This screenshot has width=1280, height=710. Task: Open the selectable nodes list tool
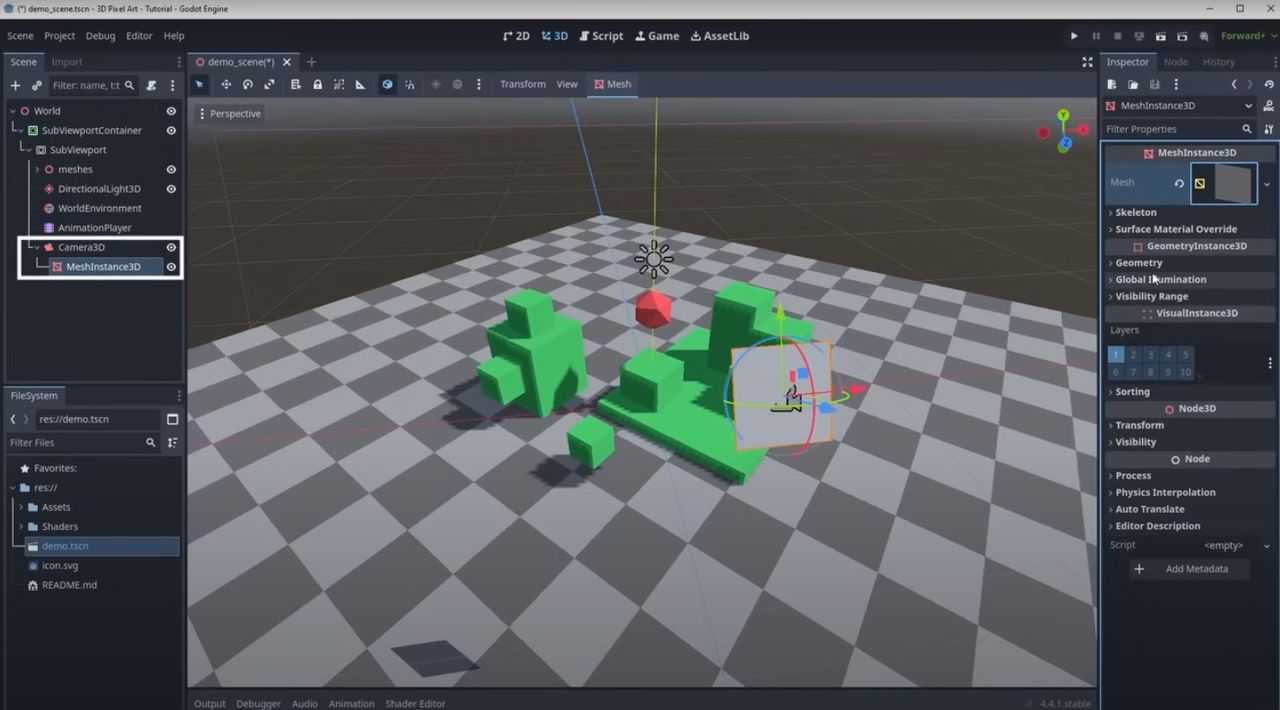click(x=295, y=84)
